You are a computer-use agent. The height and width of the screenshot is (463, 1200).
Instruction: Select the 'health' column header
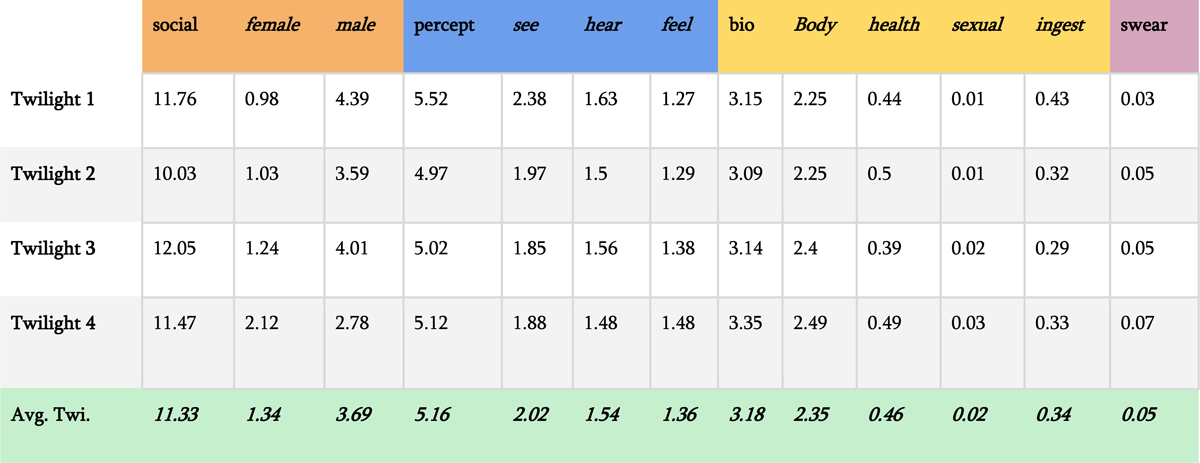click(894, 25)
